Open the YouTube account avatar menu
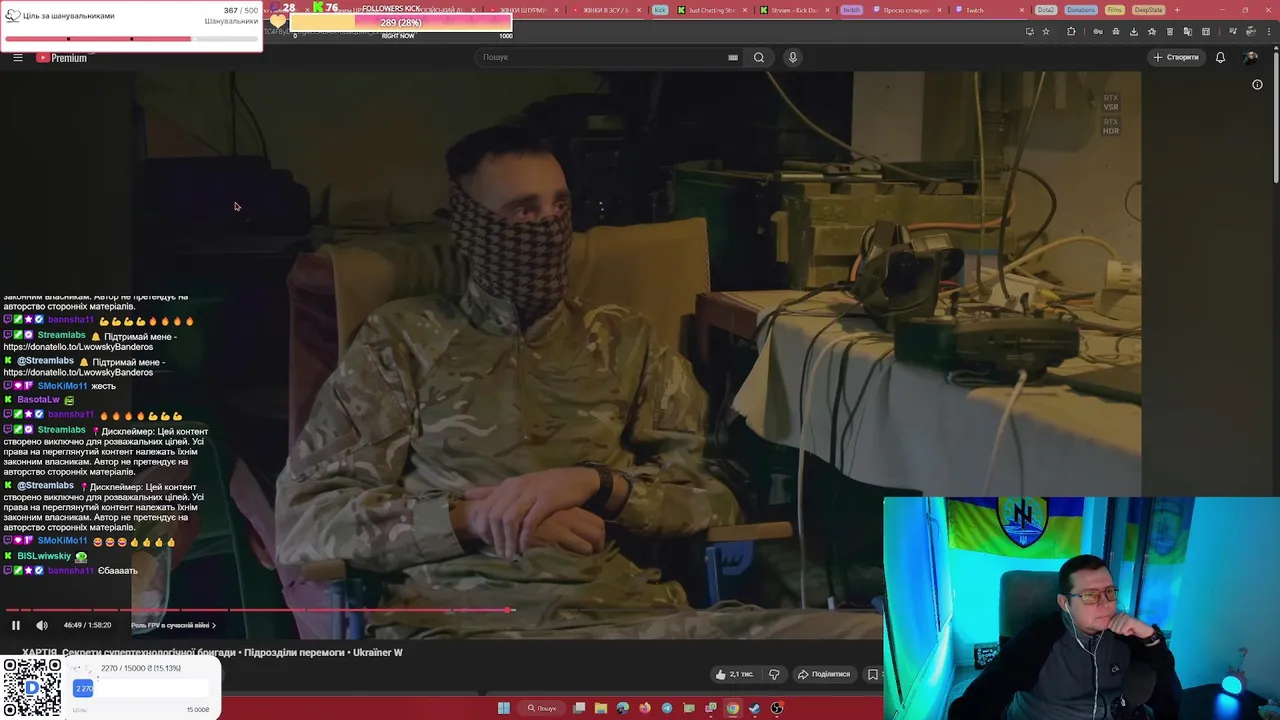 tap(1250, 57)
